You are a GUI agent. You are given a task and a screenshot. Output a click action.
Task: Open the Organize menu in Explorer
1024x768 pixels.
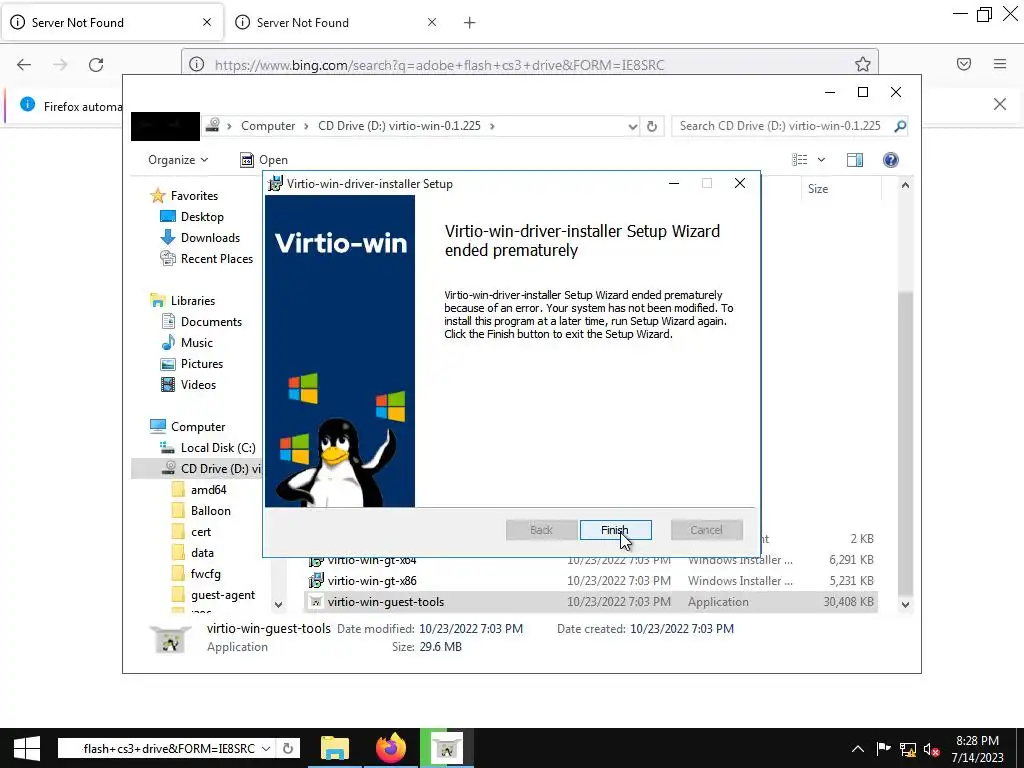coord(178,160)
